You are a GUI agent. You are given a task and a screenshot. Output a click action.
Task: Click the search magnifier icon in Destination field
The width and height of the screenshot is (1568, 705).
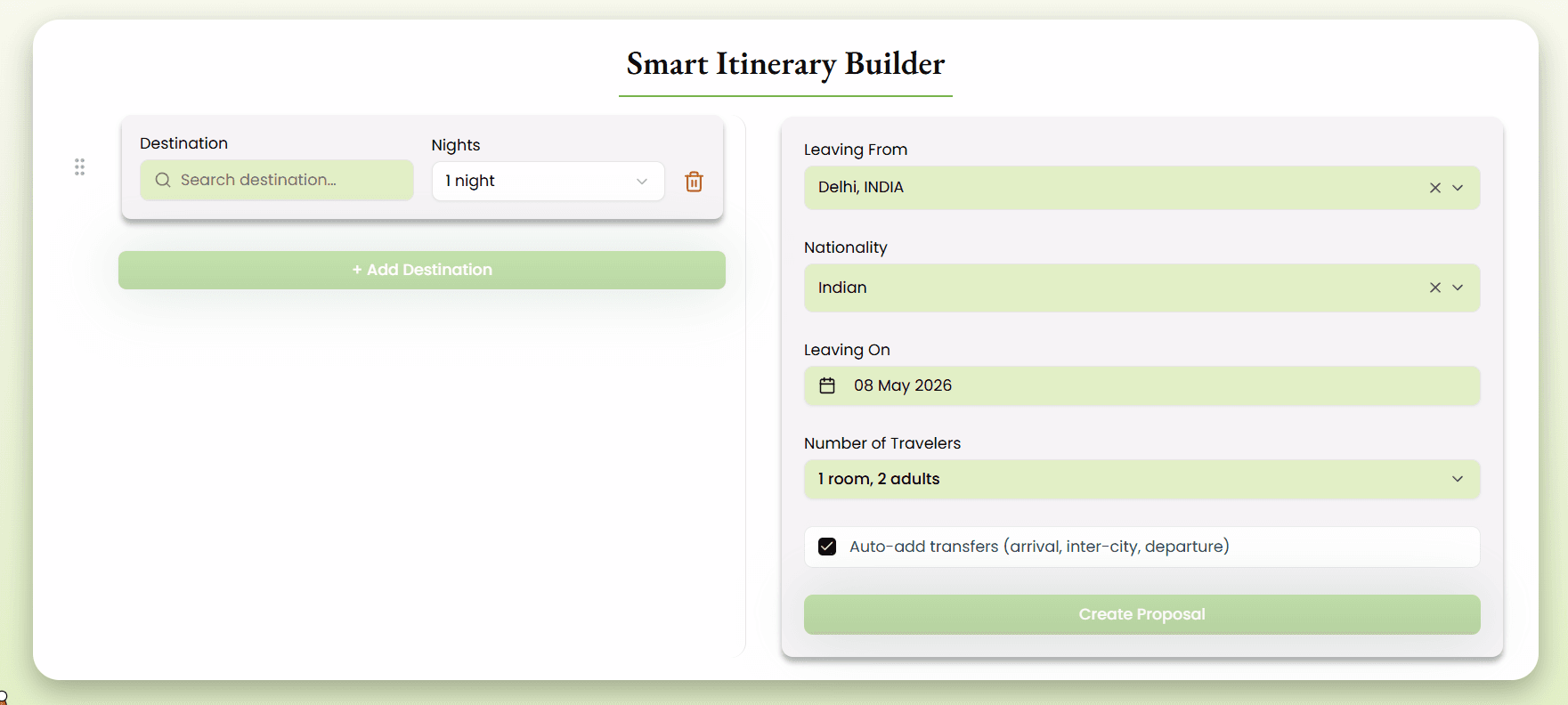163,180
